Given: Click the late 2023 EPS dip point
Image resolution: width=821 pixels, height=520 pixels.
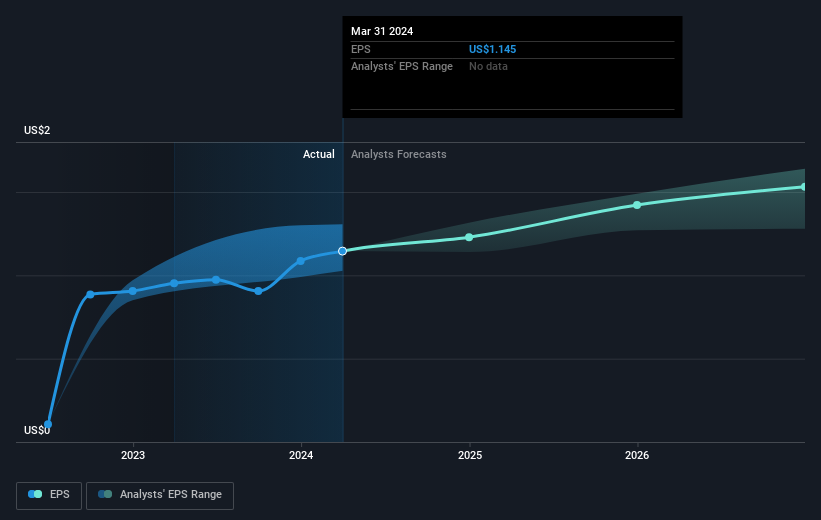Looking at the screenshot, I should tap(258, 291).
